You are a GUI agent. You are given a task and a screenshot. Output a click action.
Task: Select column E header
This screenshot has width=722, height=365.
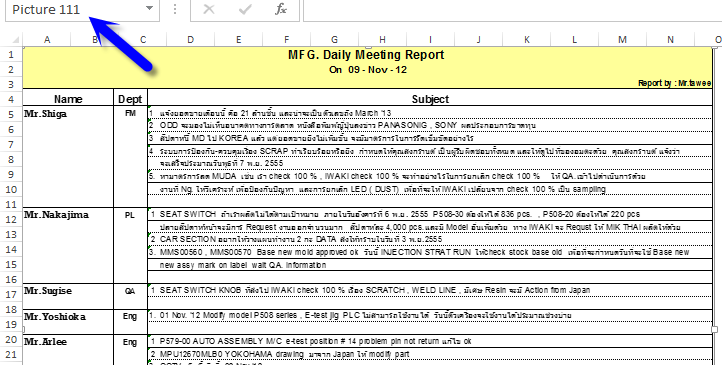(x=239, y=40)
